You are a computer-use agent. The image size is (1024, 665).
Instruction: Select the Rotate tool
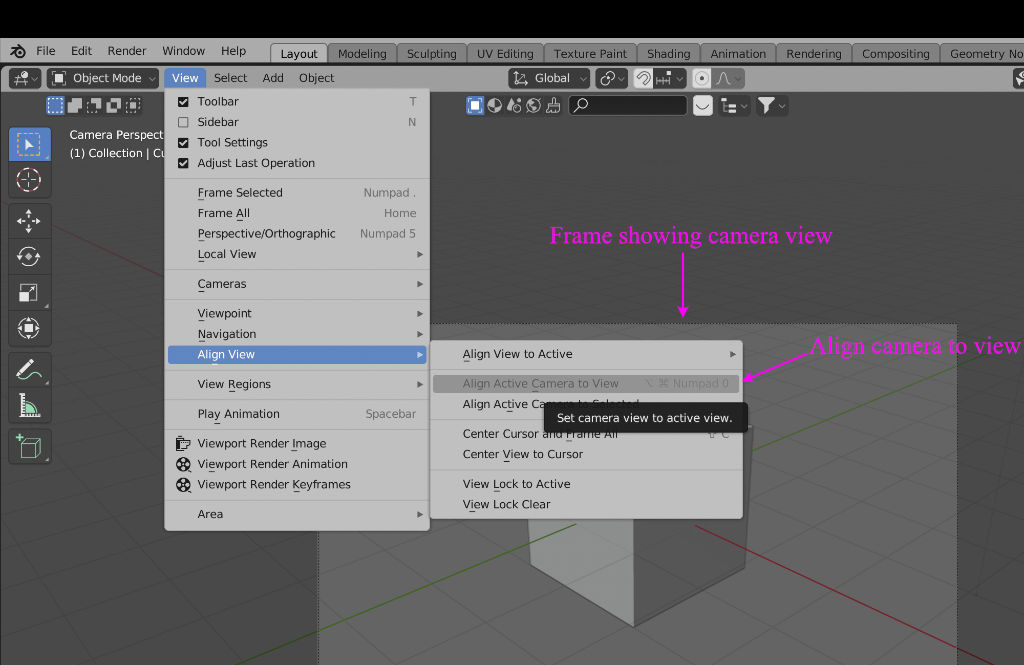[x=29, y=257]
